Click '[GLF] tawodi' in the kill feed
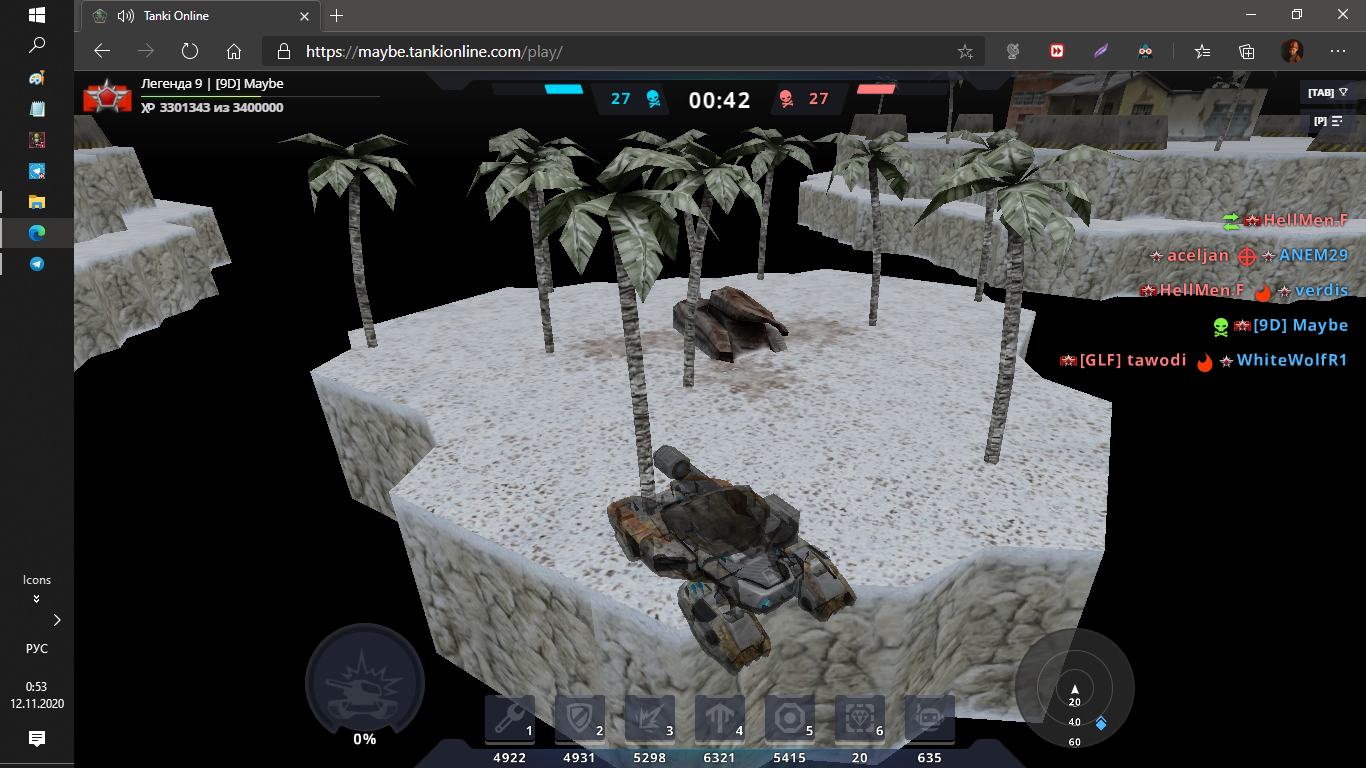 [x=1133, y=360]
